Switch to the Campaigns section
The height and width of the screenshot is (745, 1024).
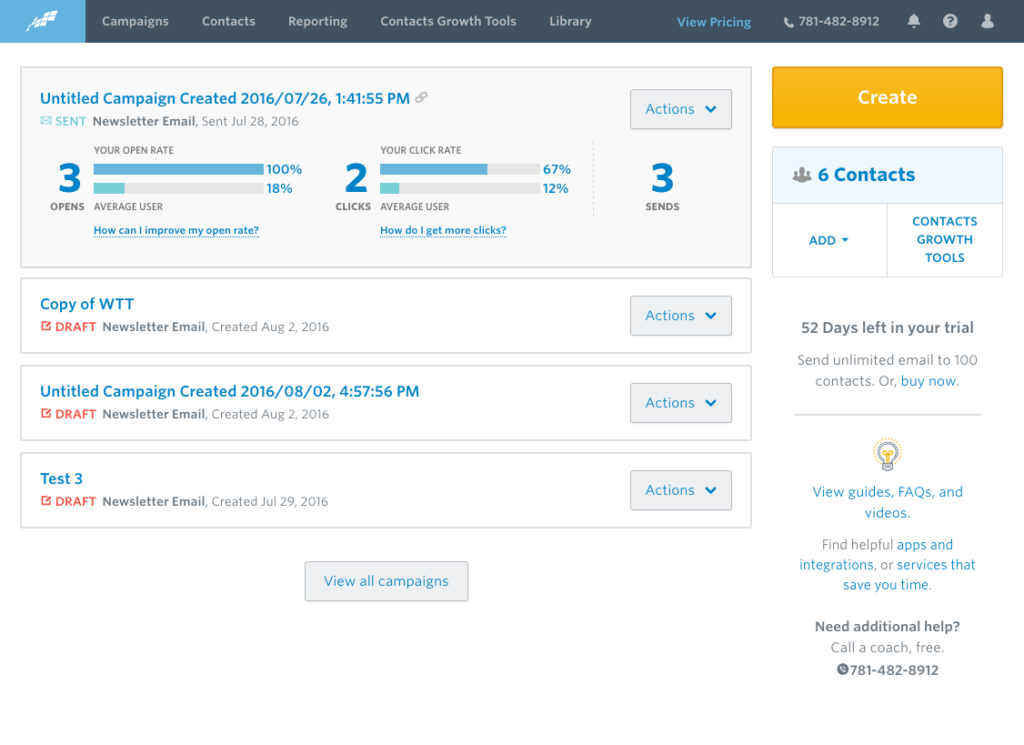(x=135, y=21)
